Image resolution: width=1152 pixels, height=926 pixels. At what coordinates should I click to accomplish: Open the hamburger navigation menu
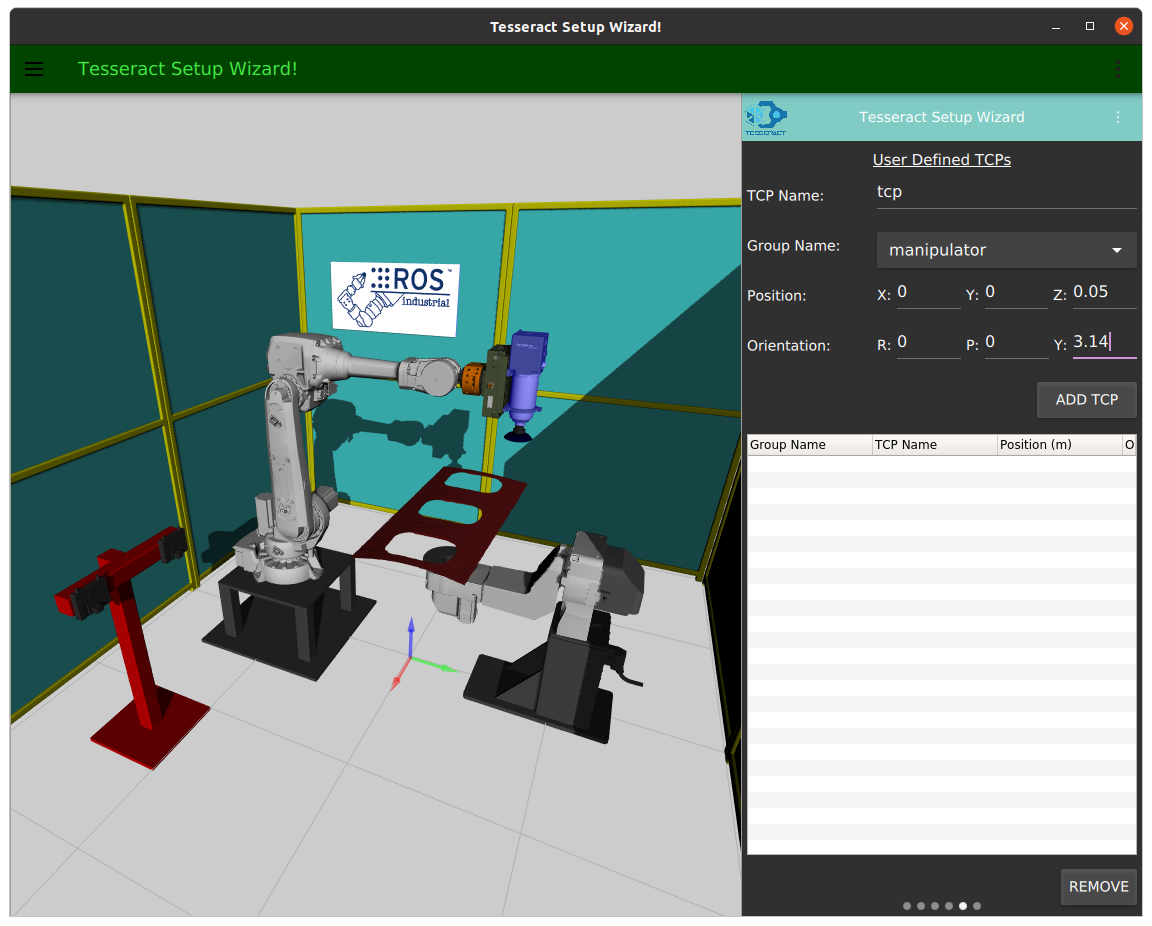34,69
